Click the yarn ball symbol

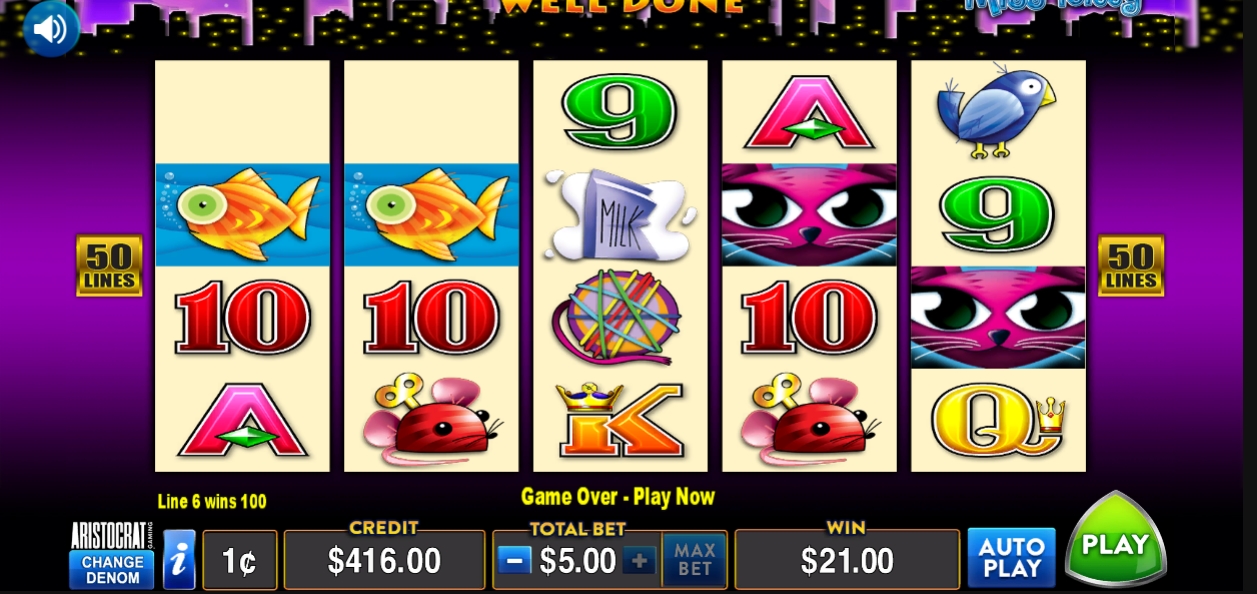tap(617, 317)
